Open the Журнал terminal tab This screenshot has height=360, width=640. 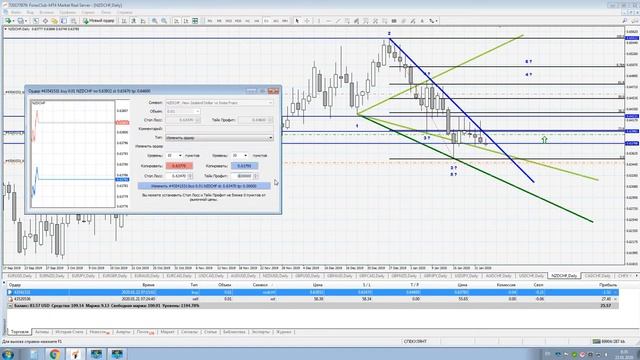tap(284, 332)
